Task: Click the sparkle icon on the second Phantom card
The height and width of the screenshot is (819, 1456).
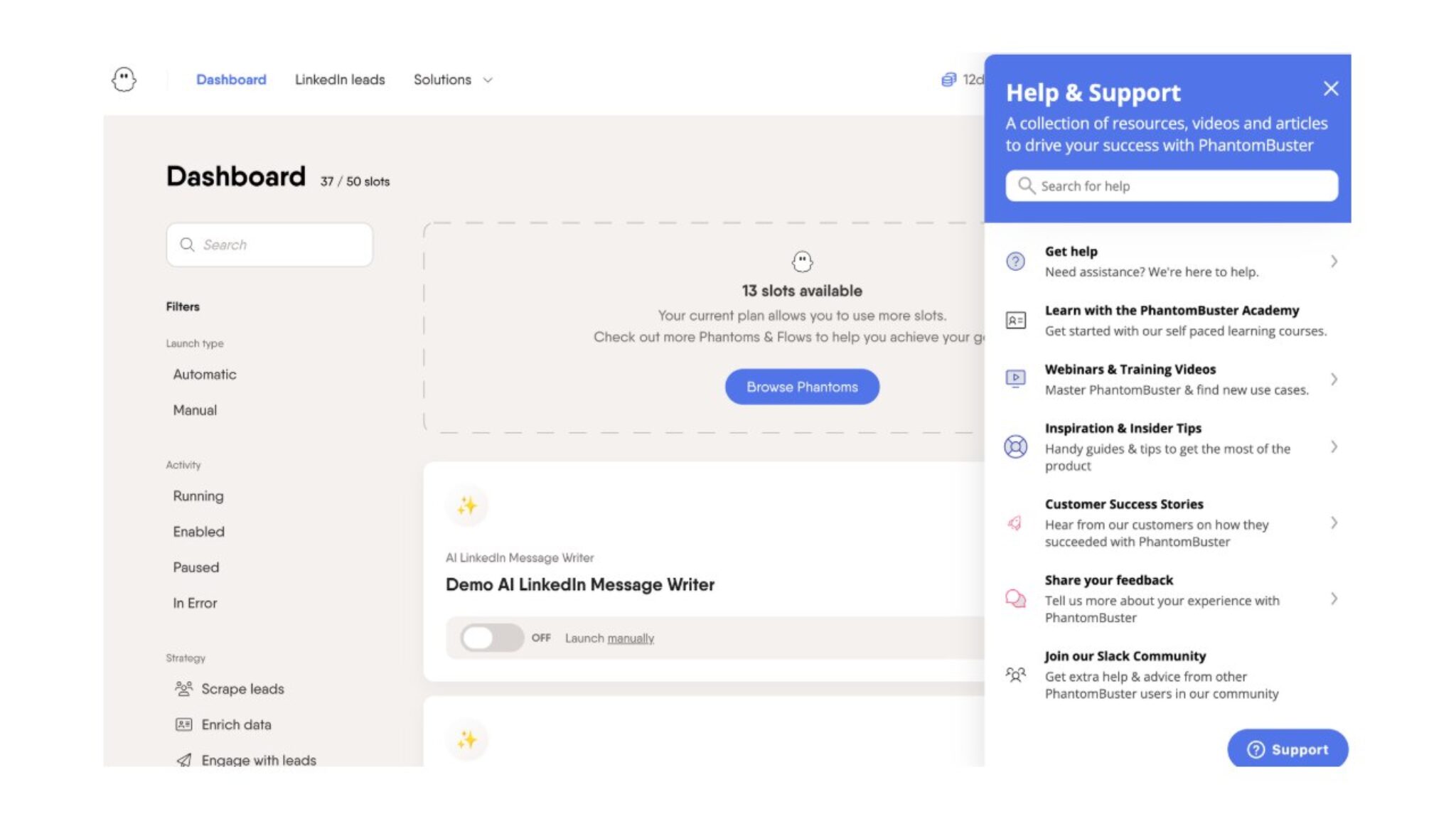Action: pyautogui.click(x=467, y=740)
